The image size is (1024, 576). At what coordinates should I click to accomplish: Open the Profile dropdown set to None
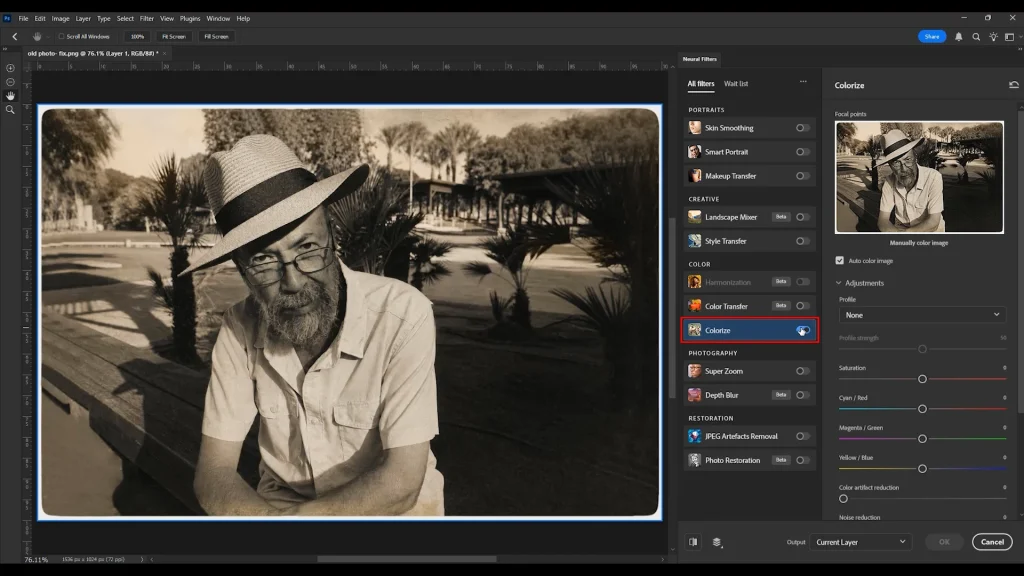coord(921,315)
